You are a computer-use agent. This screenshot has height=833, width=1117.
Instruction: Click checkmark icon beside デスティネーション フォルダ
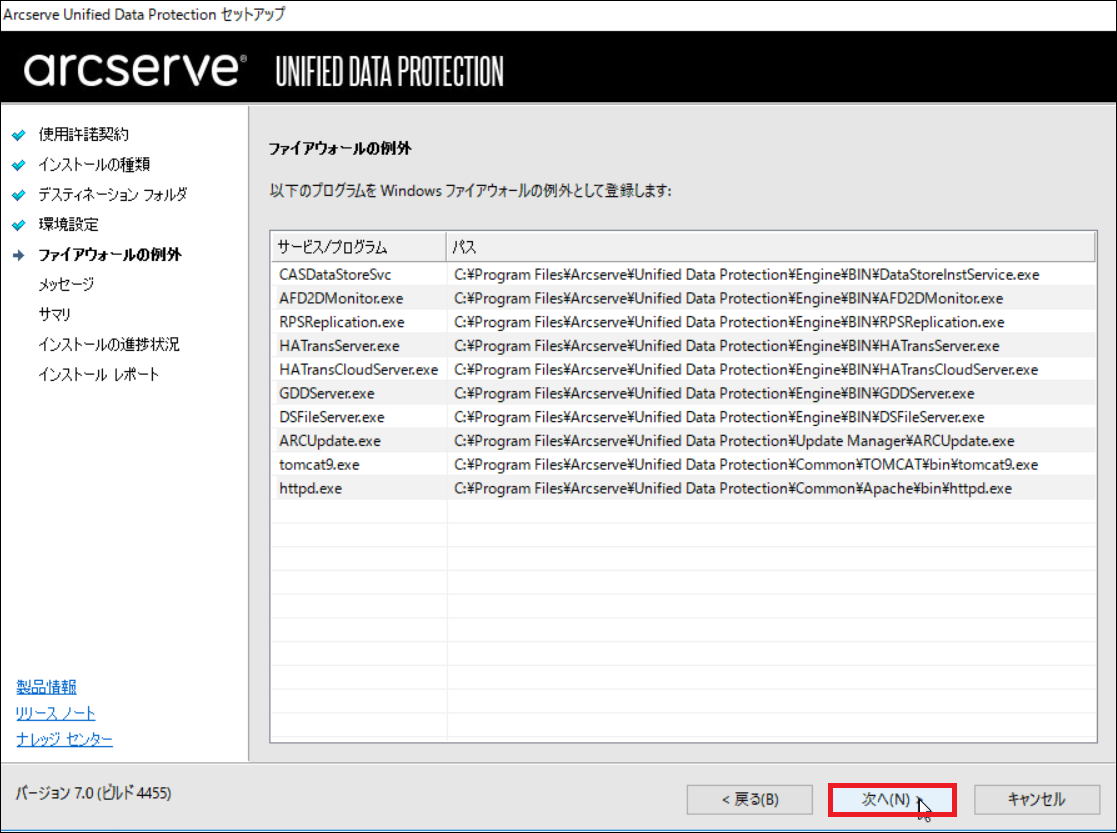[x=19, y=195]
